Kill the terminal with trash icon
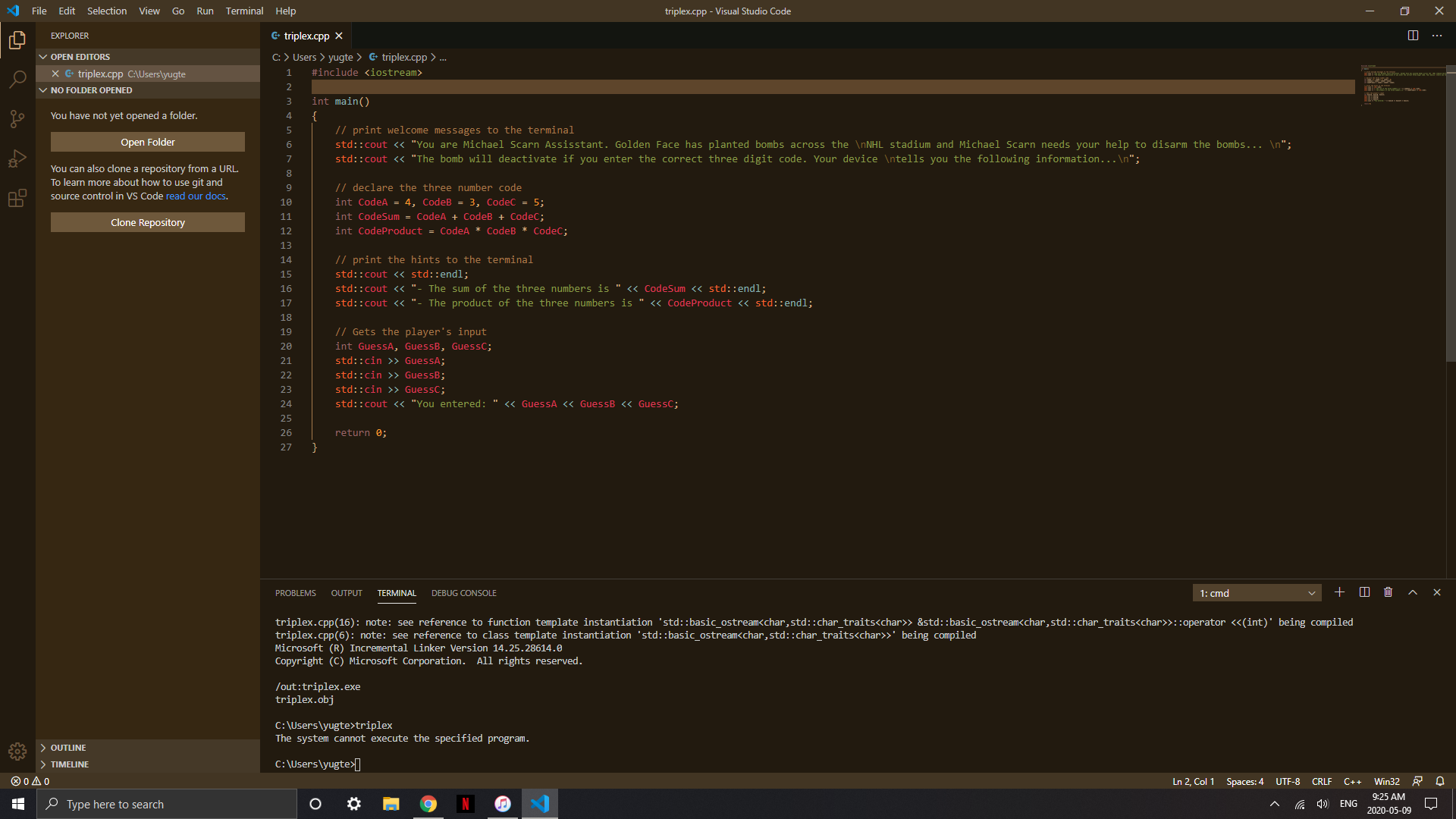The width and height of the screenshot is (1456, 819). tap(1388, 592)
